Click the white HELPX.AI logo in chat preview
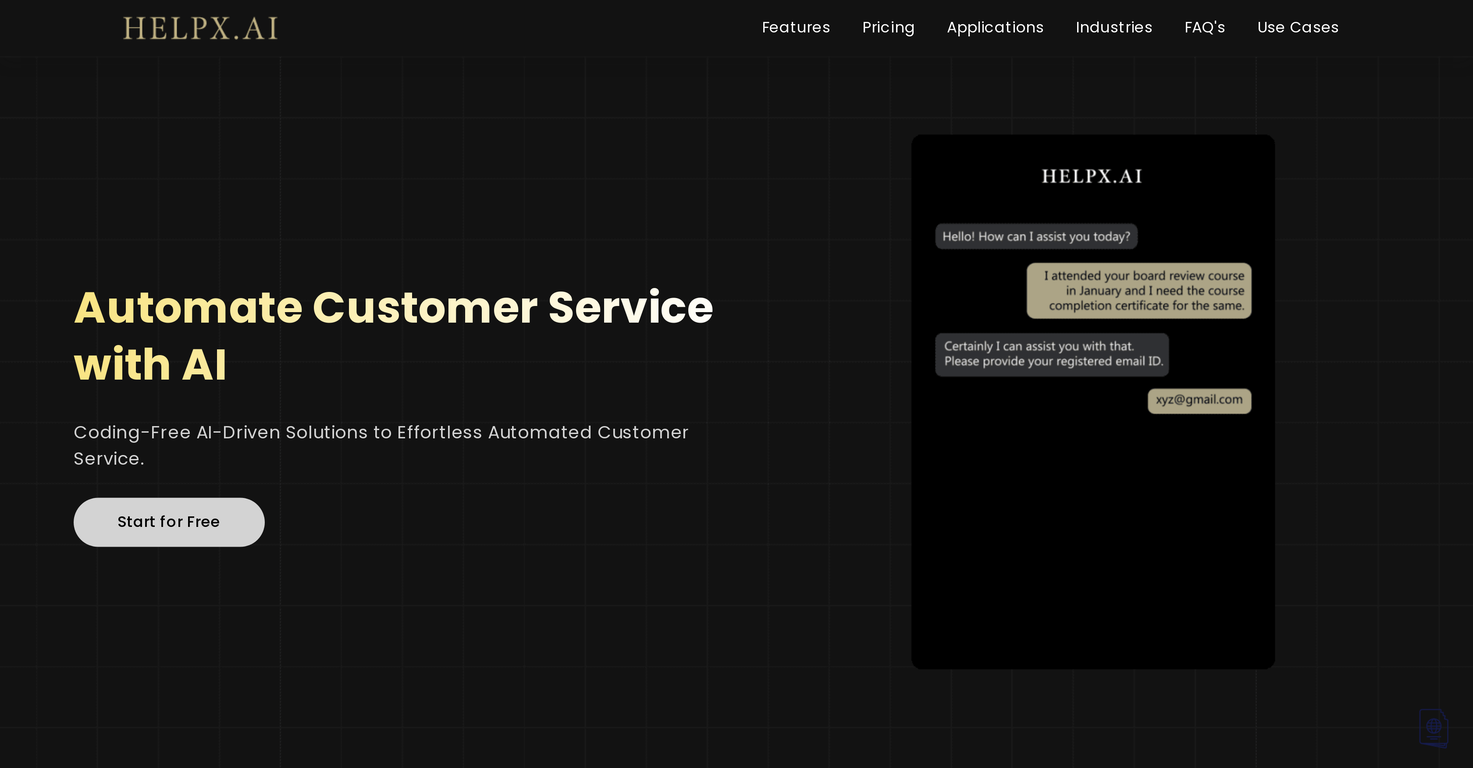Image resolution: width=1473 pixels, height=768 pixels. [x=1091, y=176]
